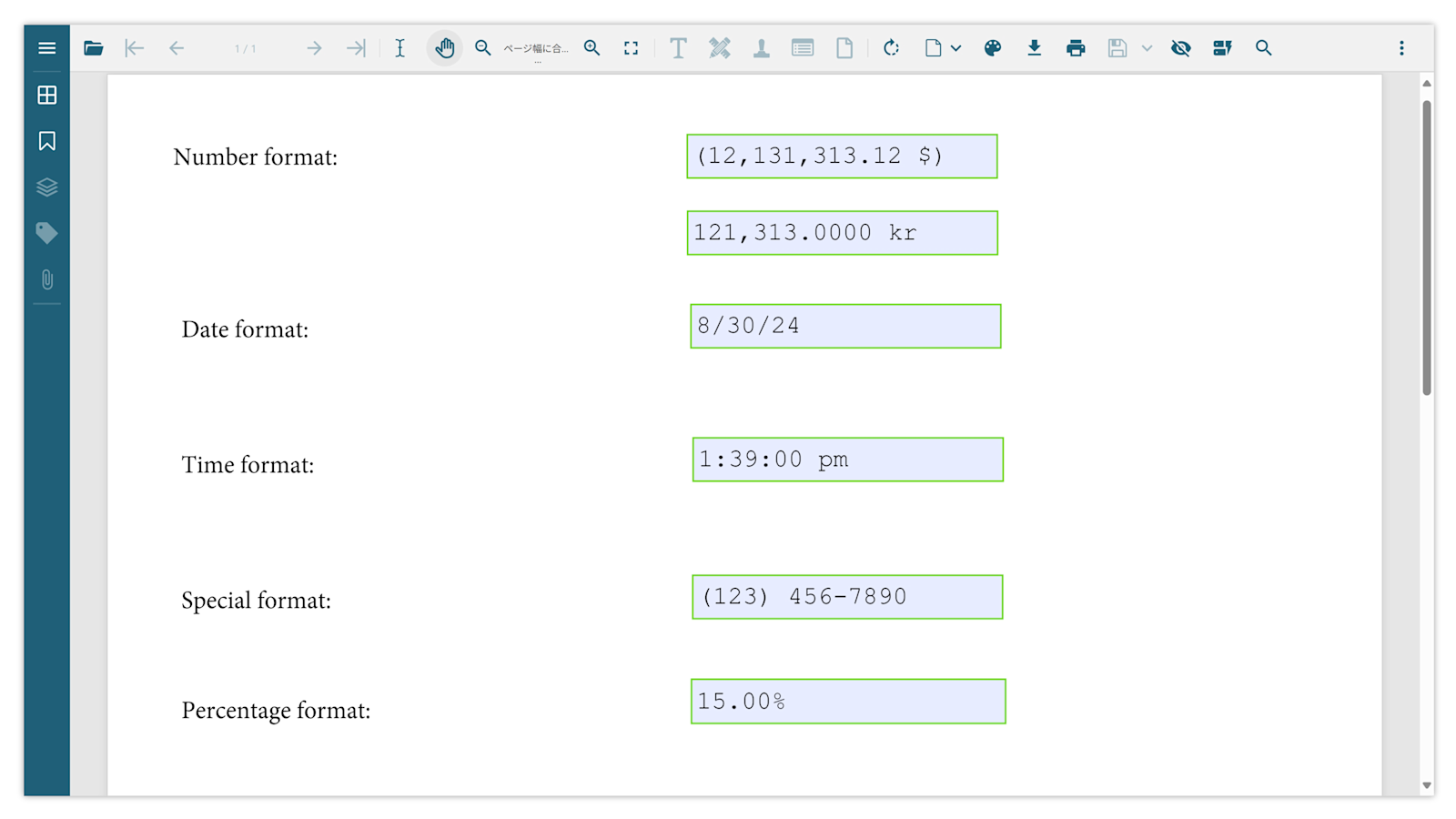Rotate the page view

point(892,48)
